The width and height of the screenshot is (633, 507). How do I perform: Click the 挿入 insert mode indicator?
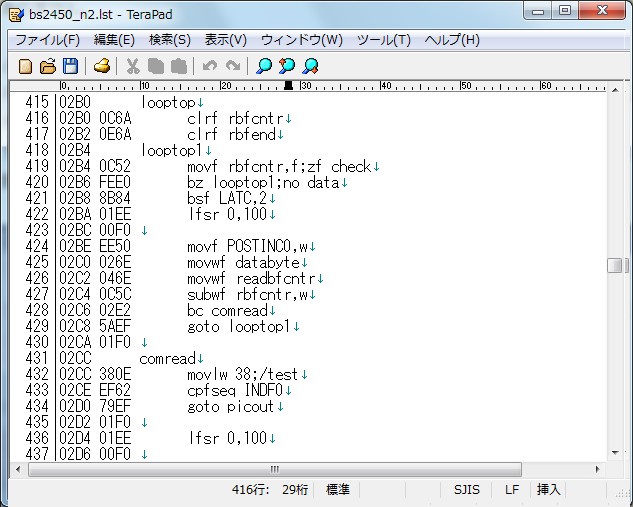pos(548,490)
